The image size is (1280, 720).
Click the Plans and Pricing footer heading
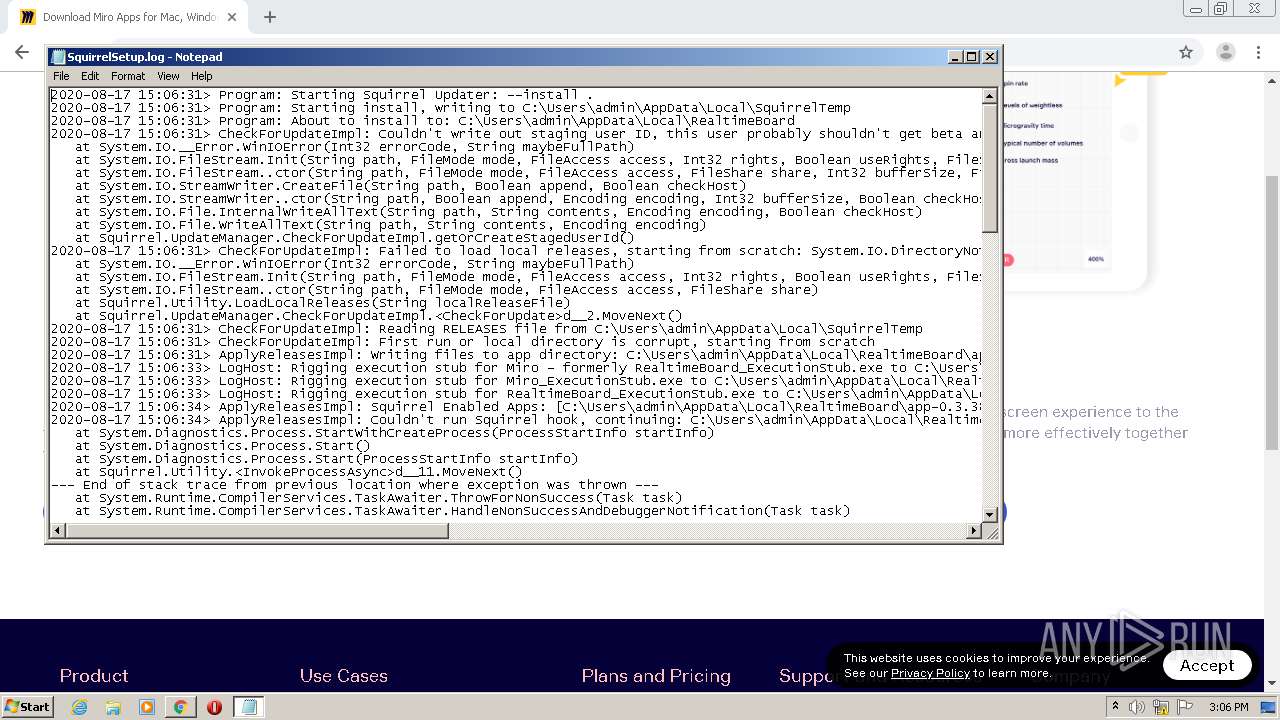click(x=656, y=676)
